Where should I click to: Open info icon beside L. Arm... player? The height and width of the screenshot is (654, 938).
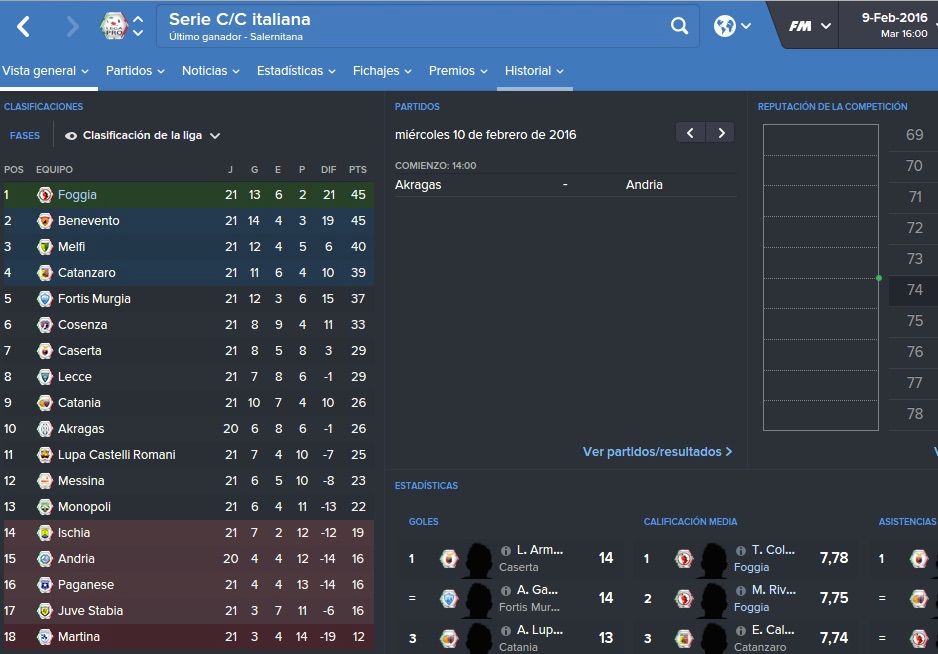(505, 550)
